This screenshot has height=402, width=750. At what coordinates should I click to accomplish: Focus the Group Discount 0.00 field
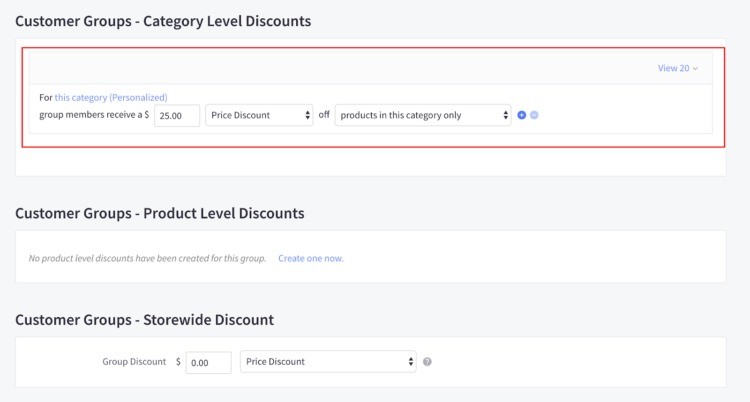[x=209, y=362]
